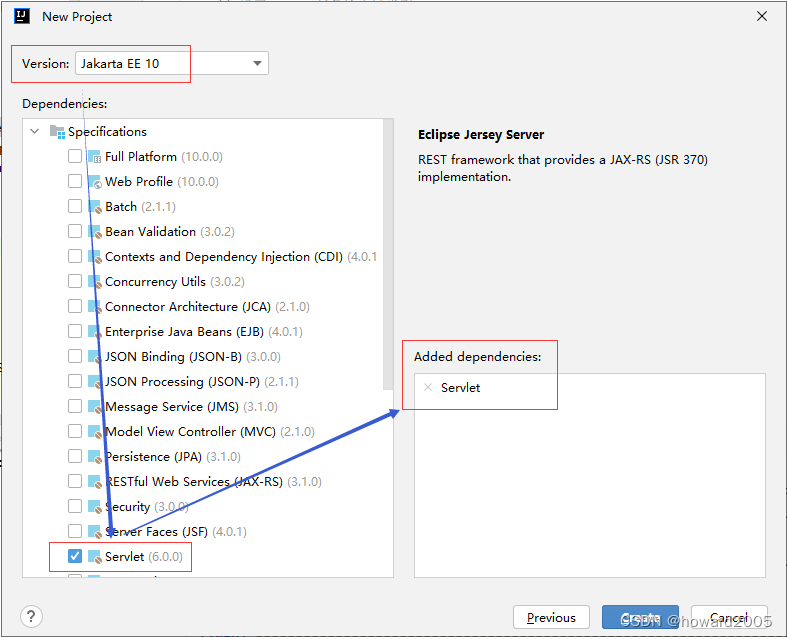The width and height of the screenshot is (787, 637).
Task: Click the CDI specification icon
Action: click(95, 257)
